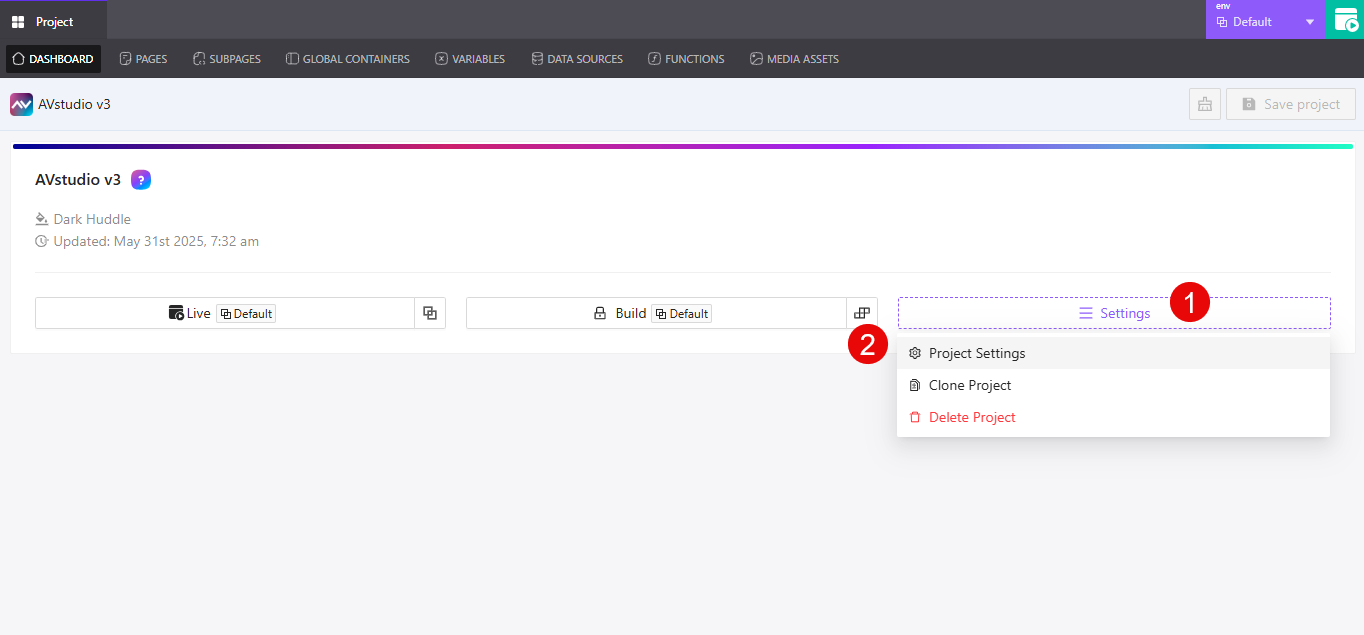Image resolution: width=1364 pixels, height=635 pixels.
Task: Switch to the PAGES tab
Action: (143, 58)
